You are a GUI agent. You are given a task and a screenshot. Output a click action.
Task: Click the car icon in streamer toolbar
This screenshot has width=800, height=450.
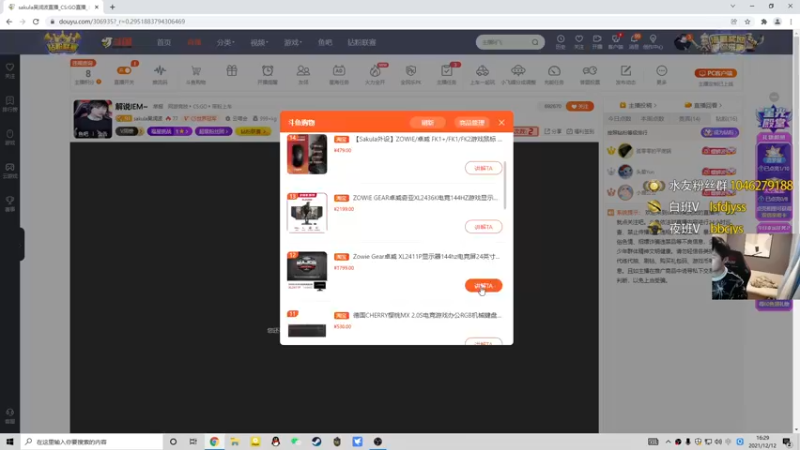[482, 71]
